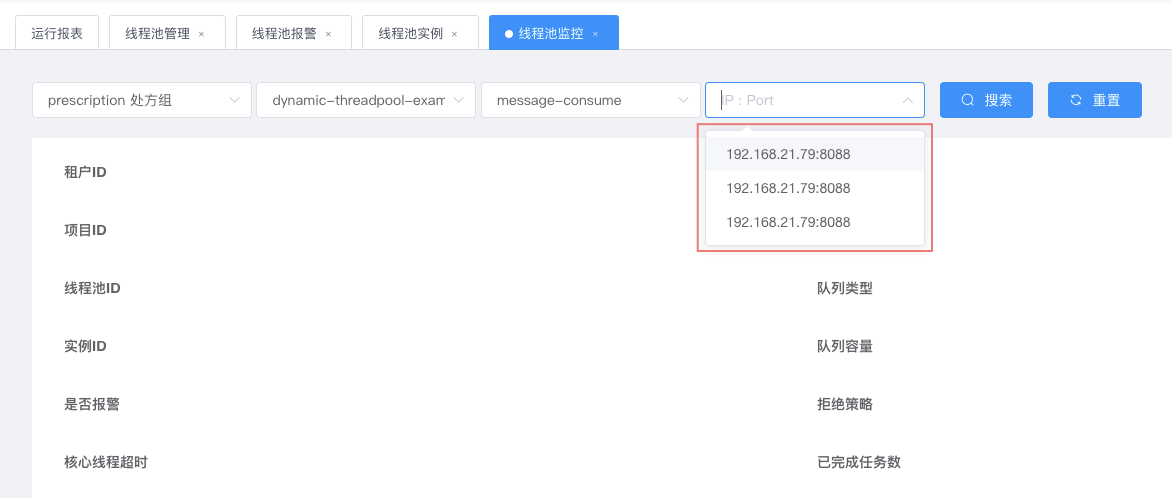Open the 线程池报警 tab

click(x=294, y=34)
